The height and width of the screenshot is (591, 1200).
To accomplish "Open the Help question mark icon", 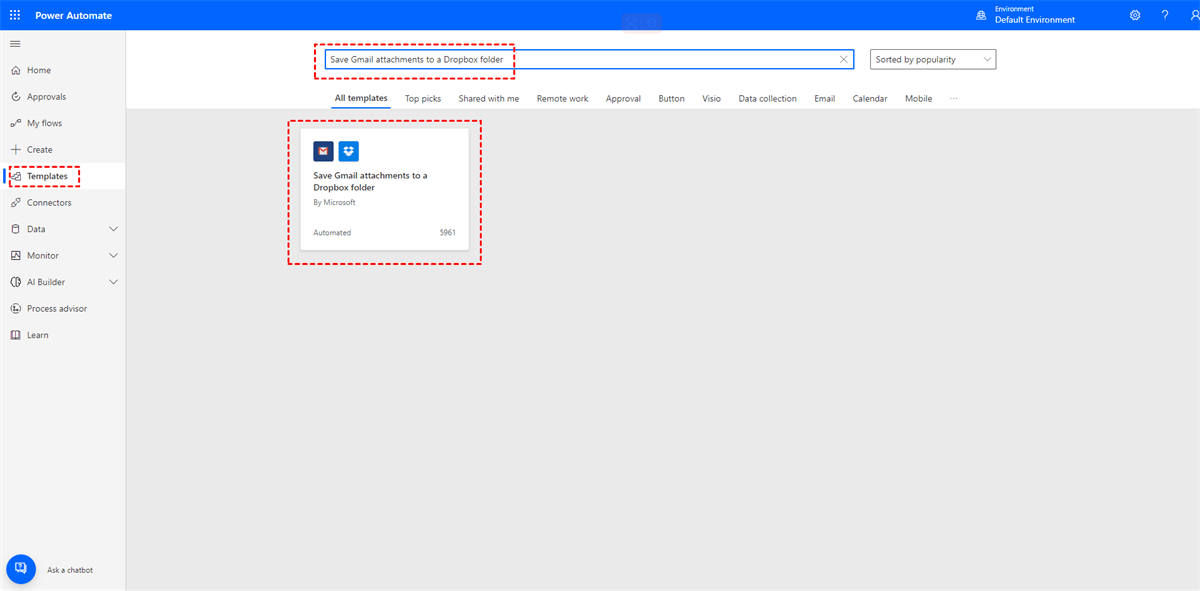I will [1165, 16].
